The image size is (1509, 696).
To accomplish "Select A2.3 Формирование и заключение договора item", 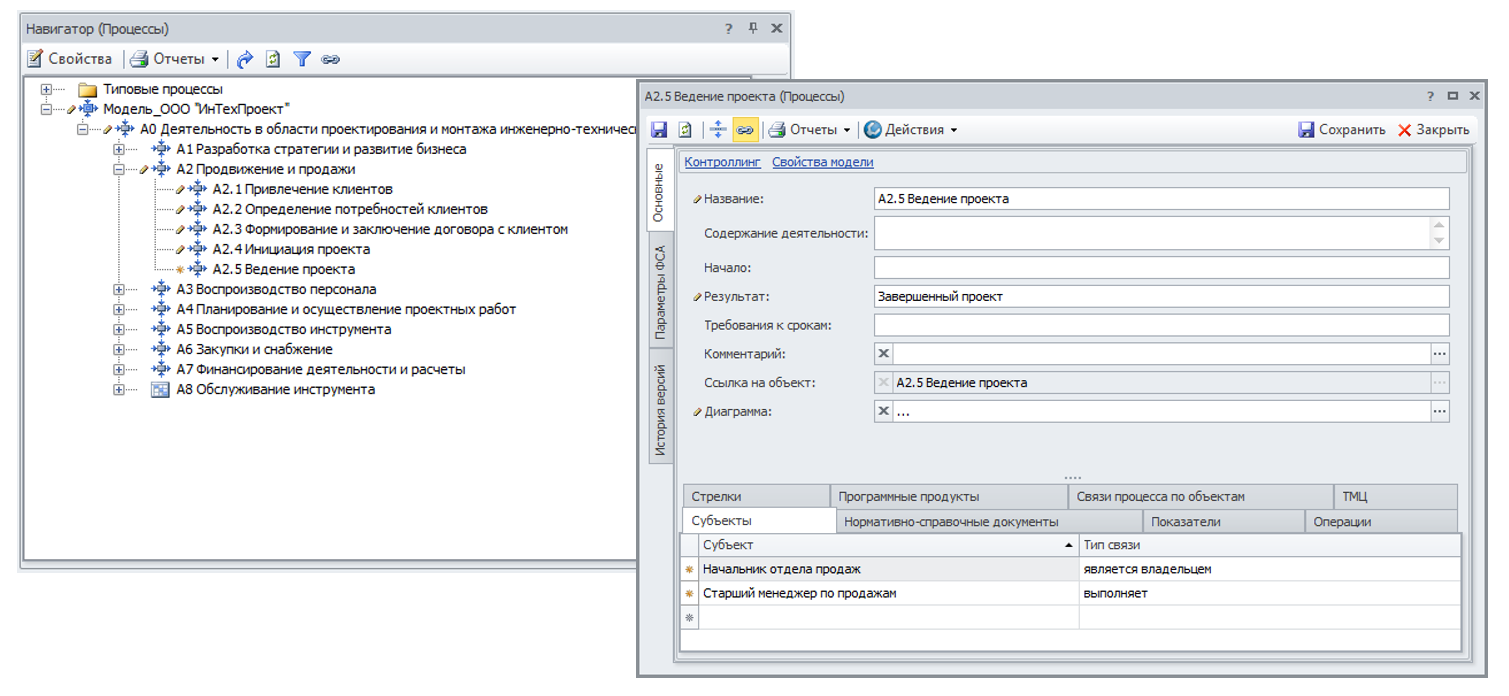I will click(390, 229).
